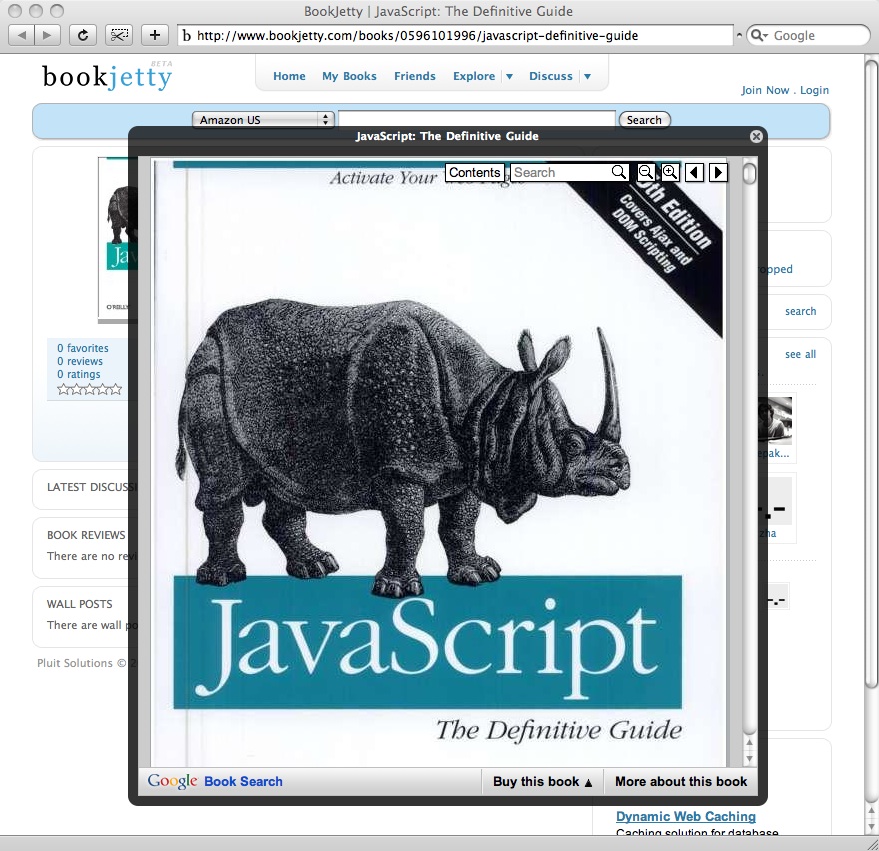Screen dimensions: 879x851
Task: Reload the page in the browser toolbar
Action: click(x=83, y=35)
